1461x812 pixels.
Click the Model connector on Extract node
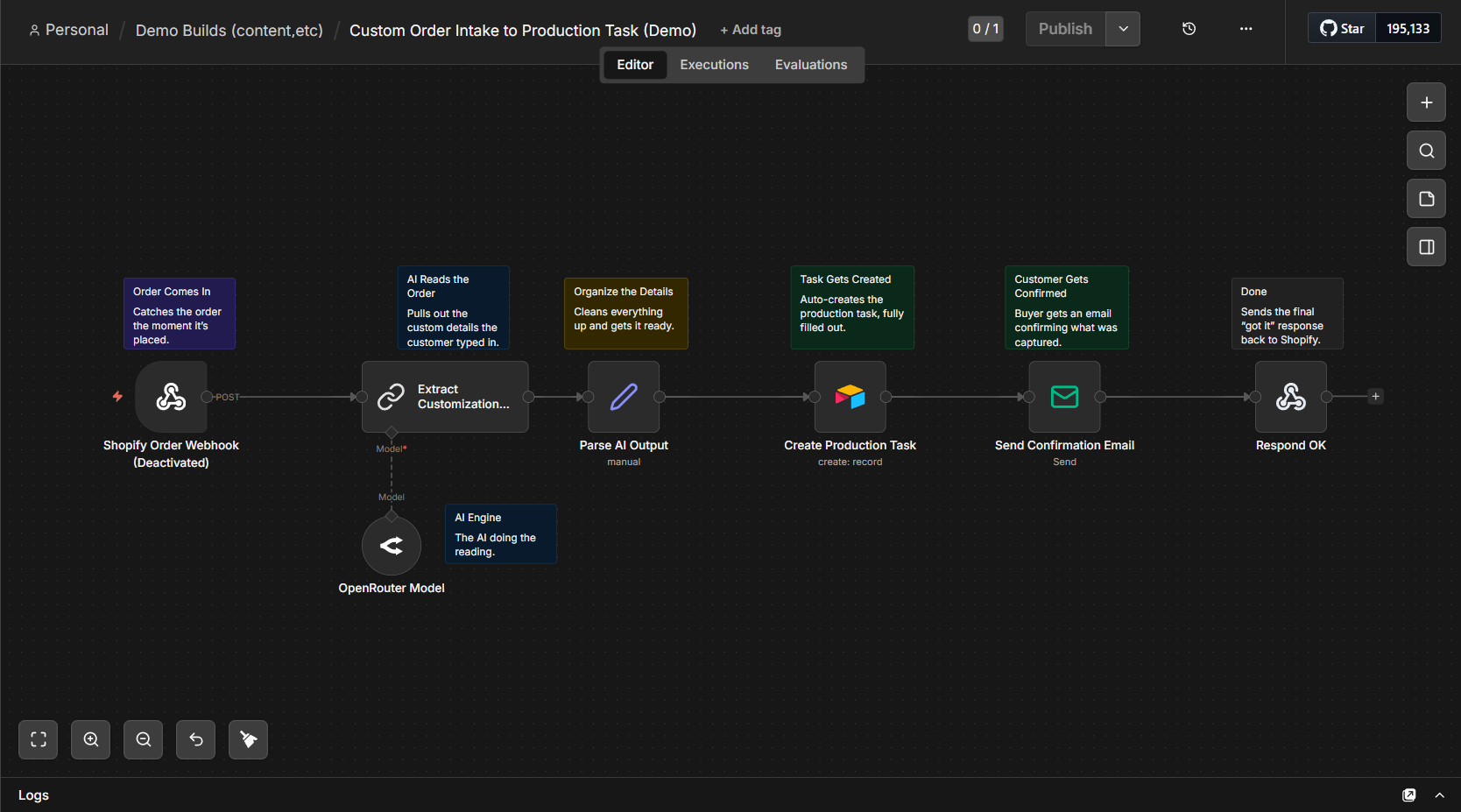click(392, 433)
